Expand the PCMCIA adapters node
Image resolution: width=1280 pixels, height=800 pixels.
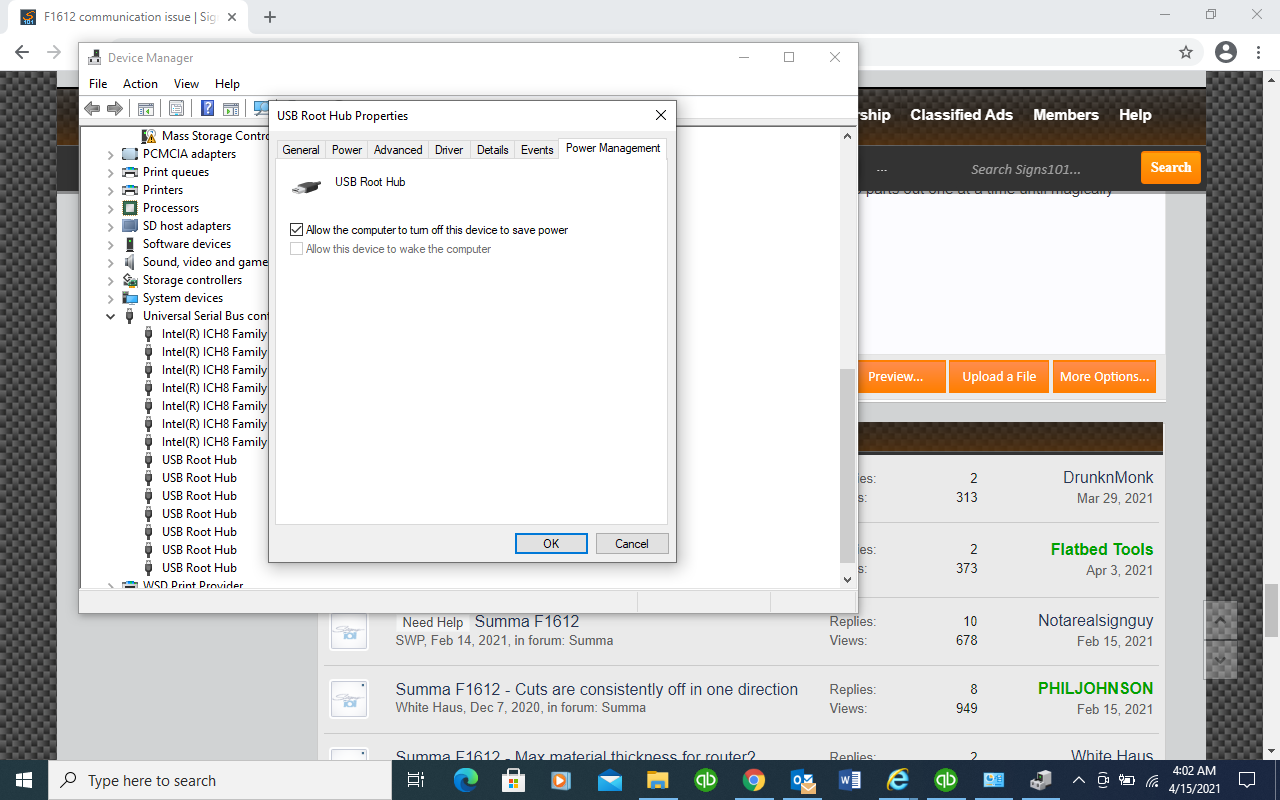pyautogui.click(x=111, y=154)
